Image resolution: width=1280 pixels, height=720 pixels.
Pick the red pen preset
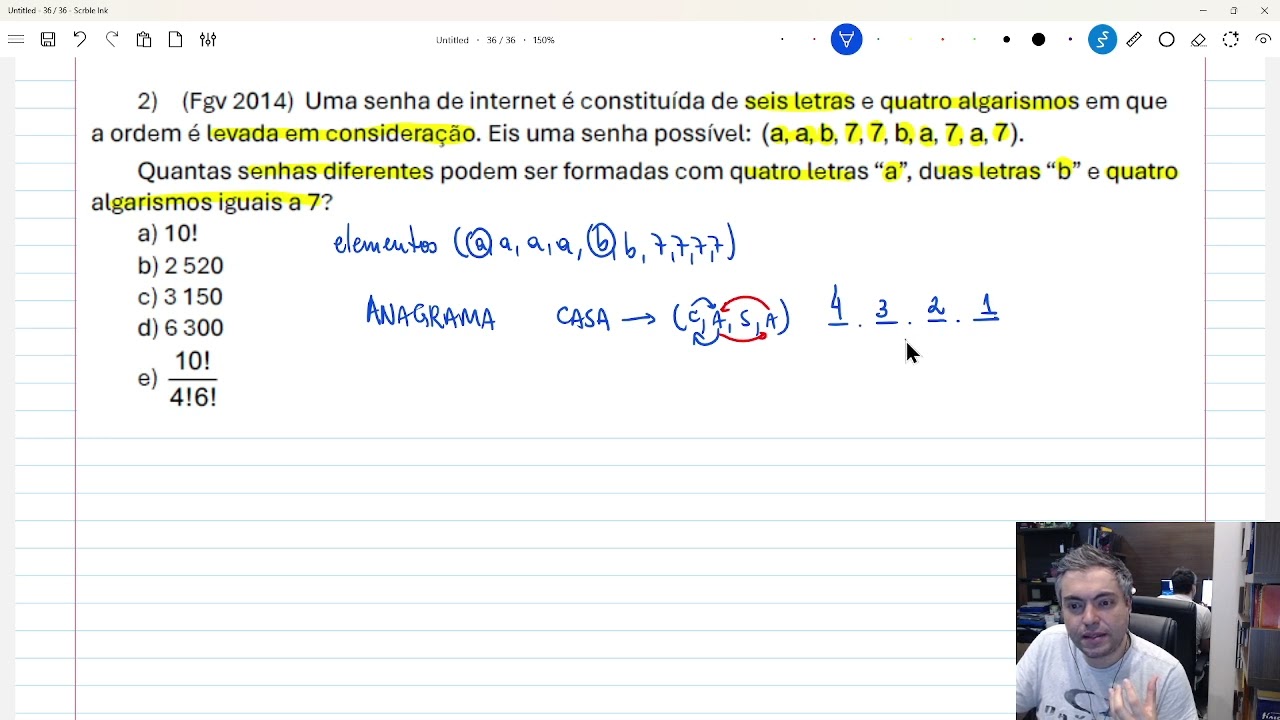(942, 40)
